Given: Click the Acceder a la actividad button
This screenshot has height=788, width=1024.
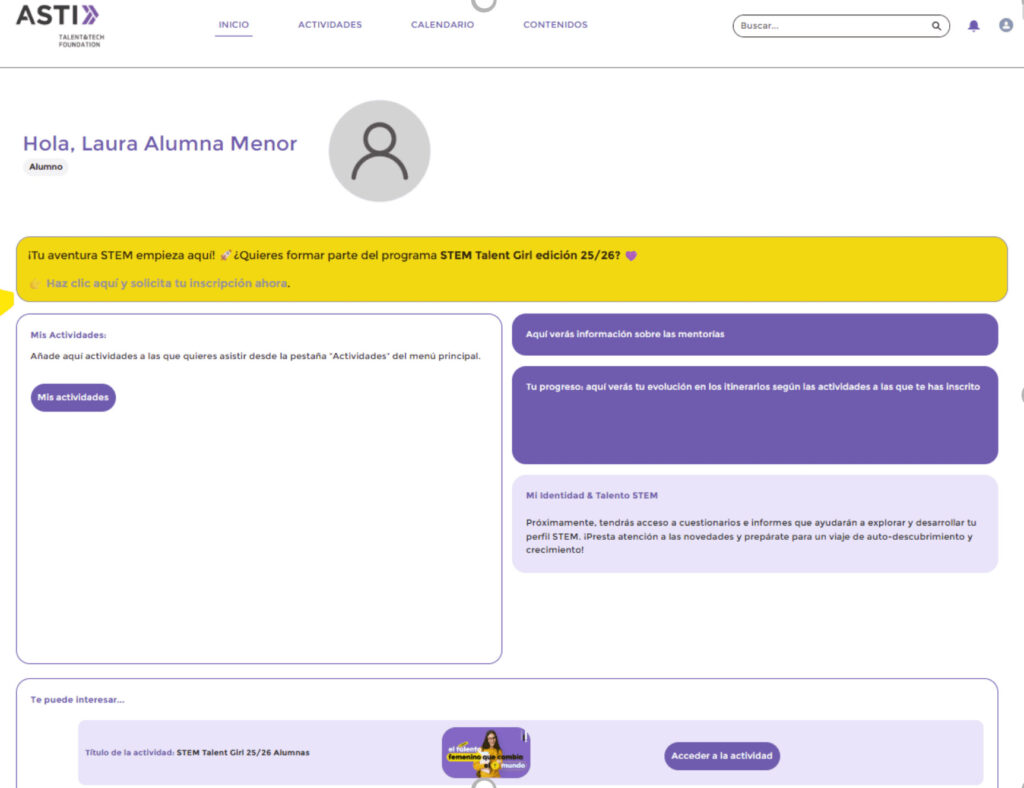Looking at the screenshot, I should 722,756.
